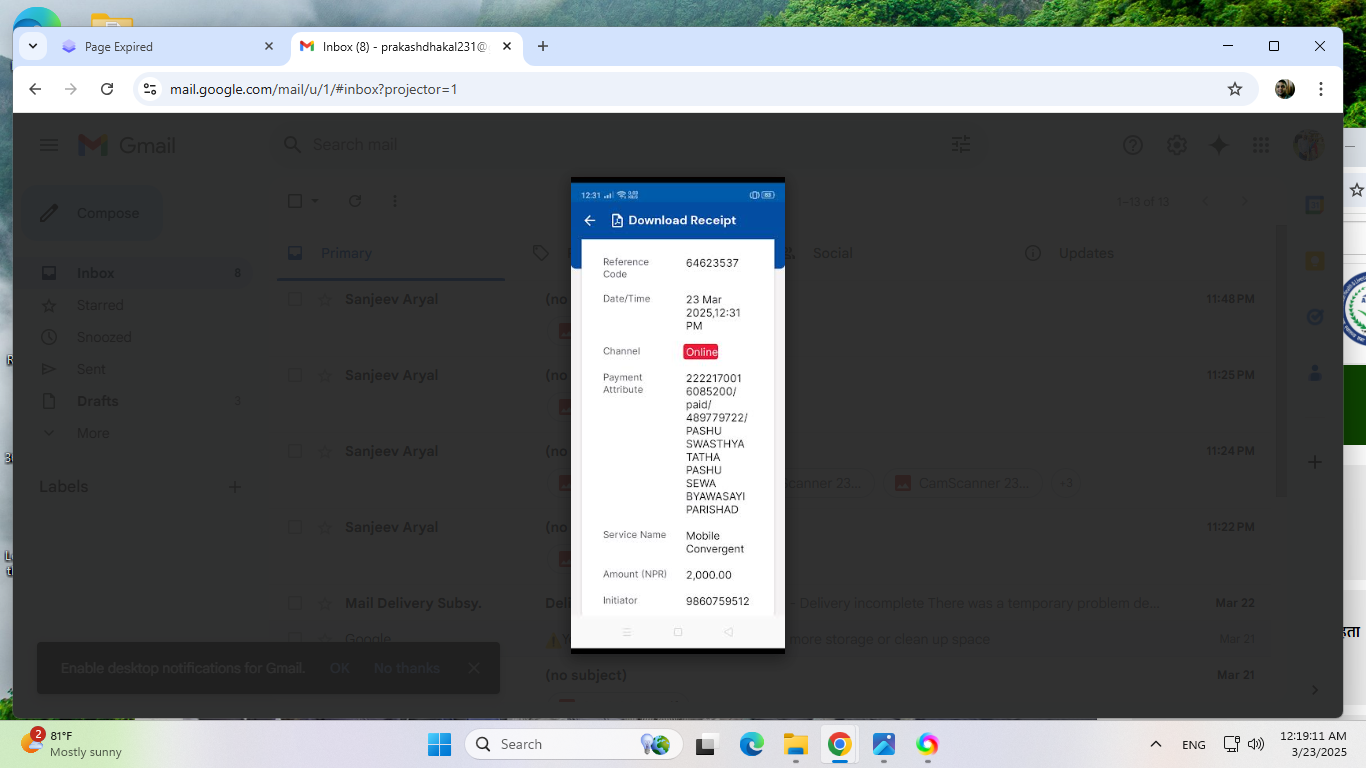The image size is (1366, 768).
Task: Click the Download Receipt image preview
Action: [678, 415]
